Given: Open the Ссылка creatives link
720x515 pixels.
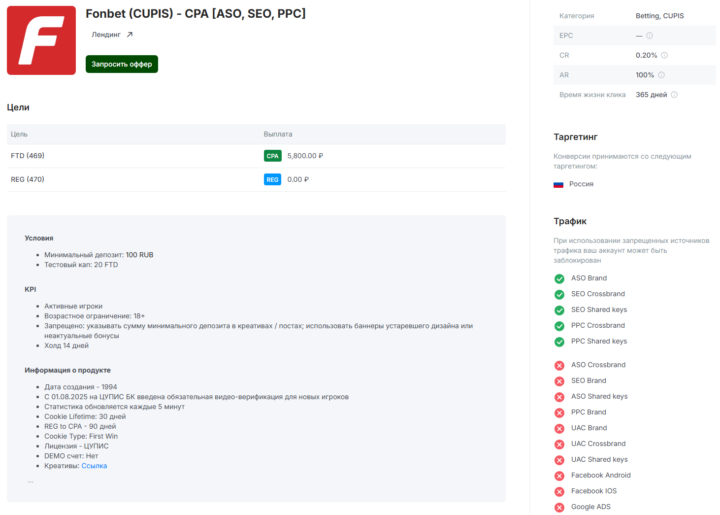Looking at the screenshot, I should point(94,465).
